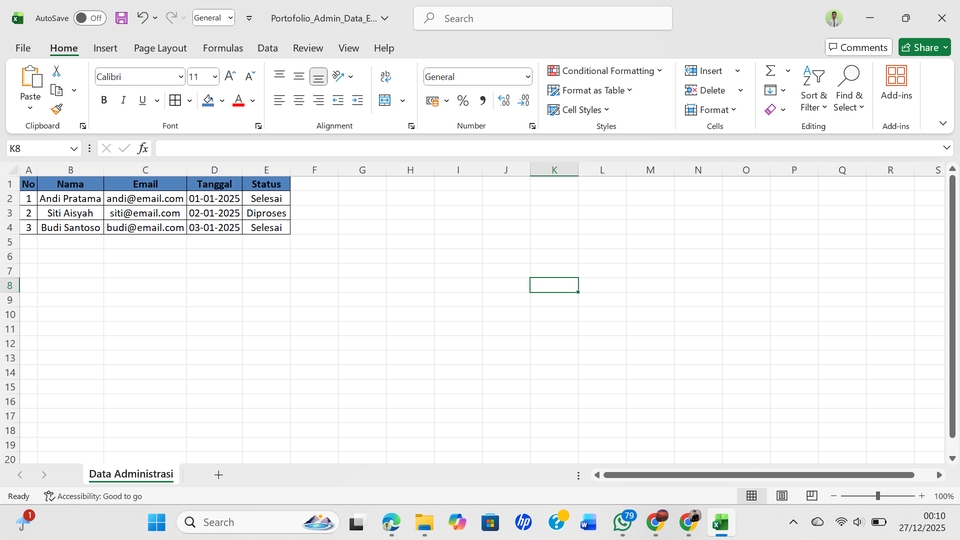Image resolution: width=960 pixels, height=540 pixels.
Task: Open the Comments pane button
Action: [859, 47]
